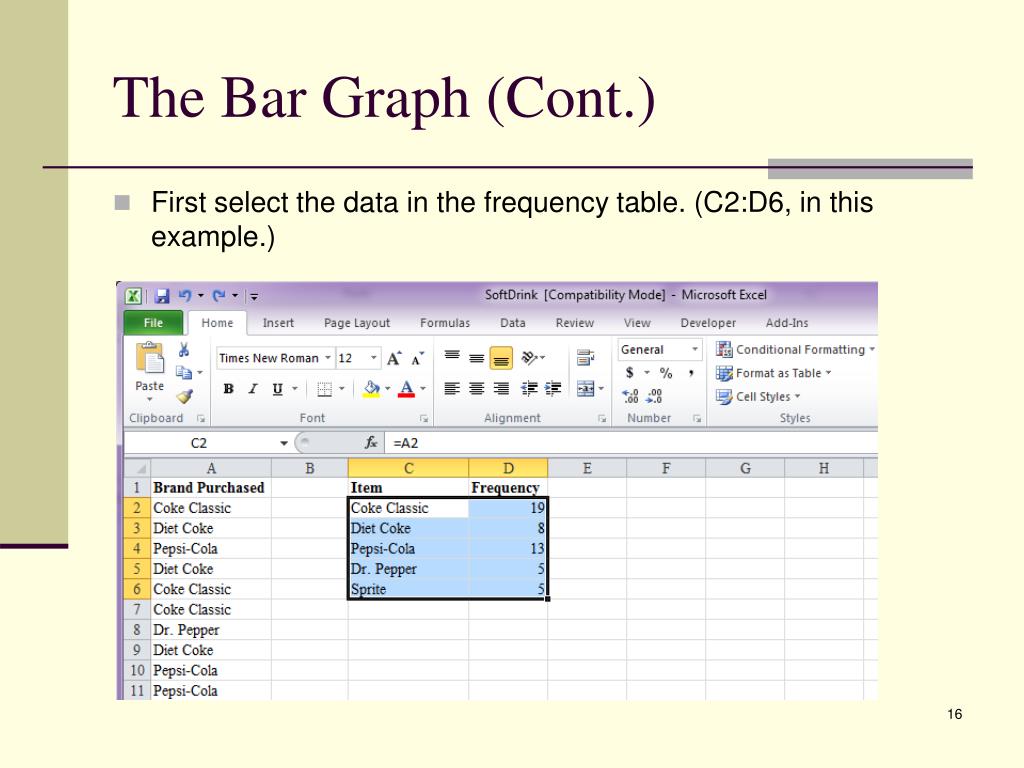Open the font color dropdown arrow
1024x768 pixels.
(423, 389)
